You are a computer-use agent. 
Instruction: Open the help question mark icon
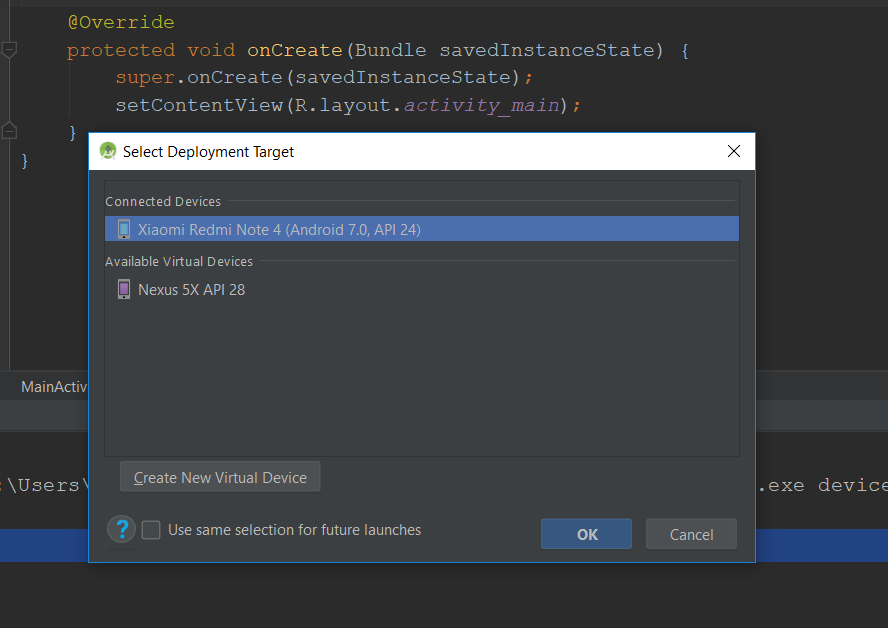pyautogui.click(x=121, y=529)
